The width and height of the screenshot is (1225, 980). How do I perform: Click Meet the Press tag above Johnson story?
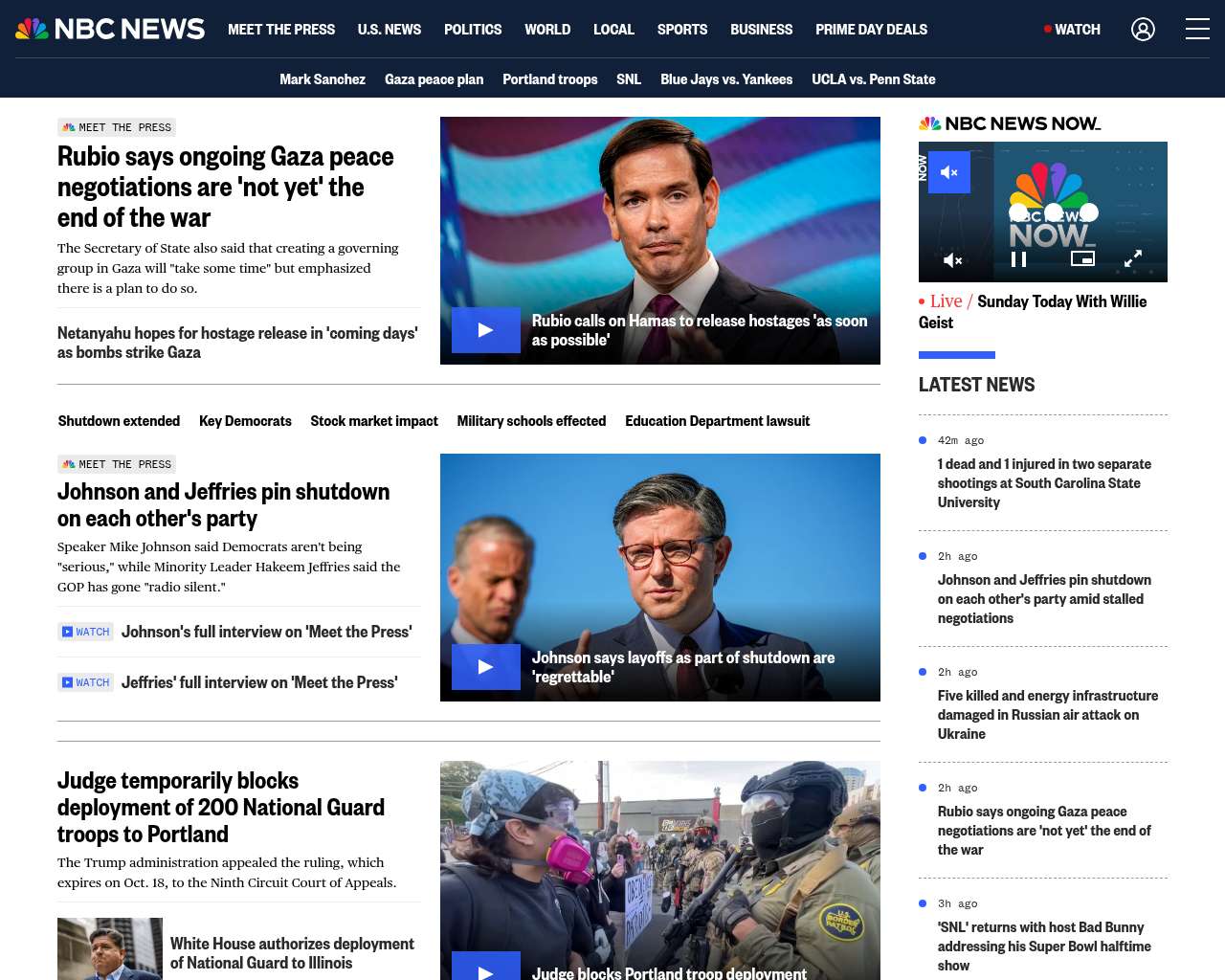click(117, 464)
